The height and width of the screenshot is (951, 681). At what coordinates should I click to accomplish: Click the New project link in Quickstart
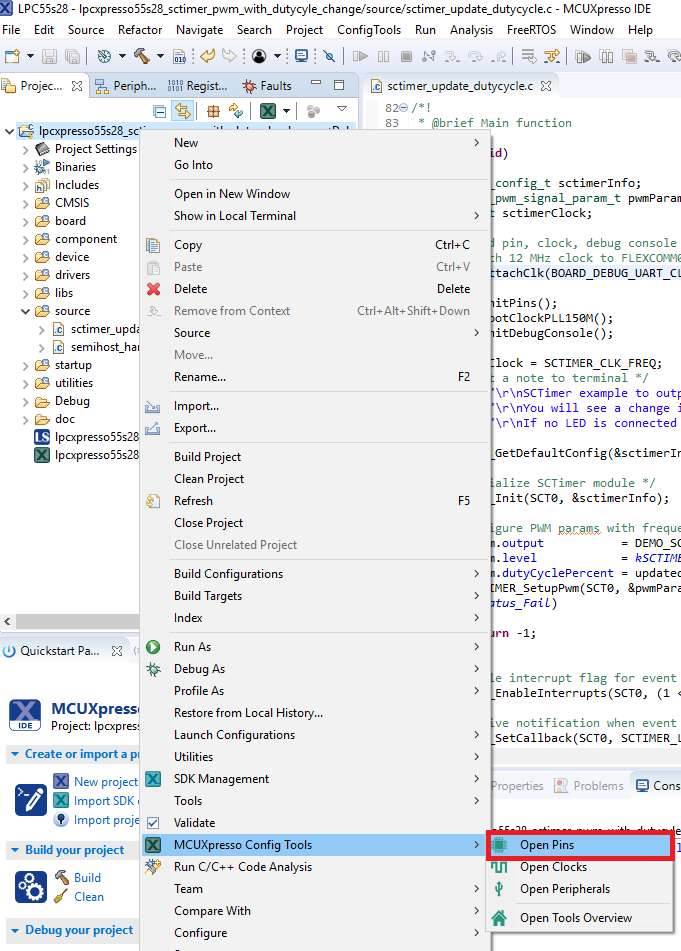point(105,782)
